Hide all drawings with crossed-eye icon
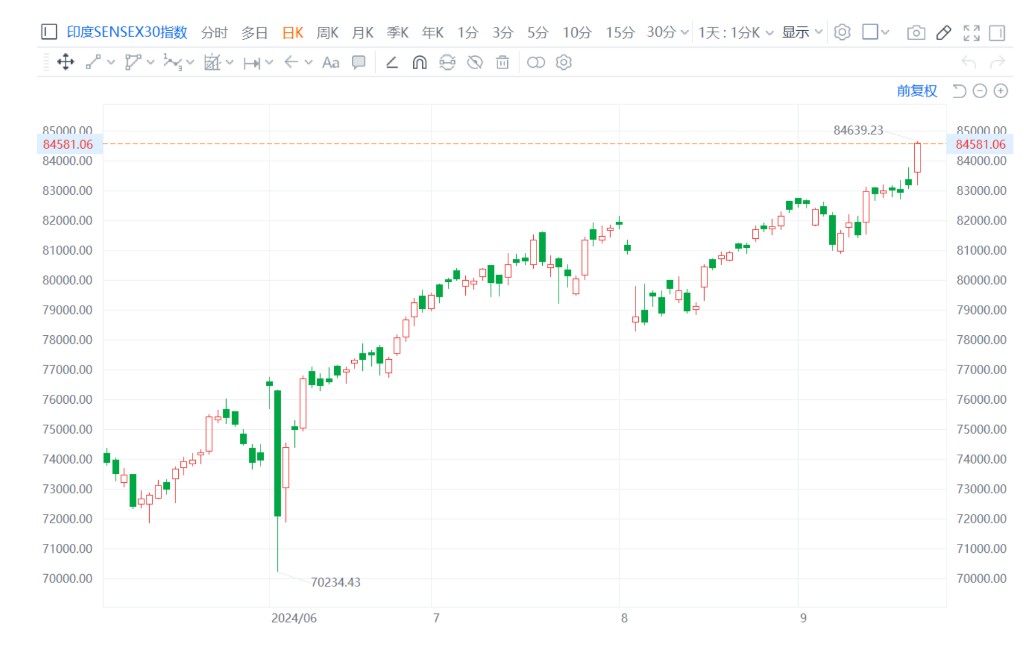The height and width of the screenshot is (648, 1024). [x=475, y=62]
